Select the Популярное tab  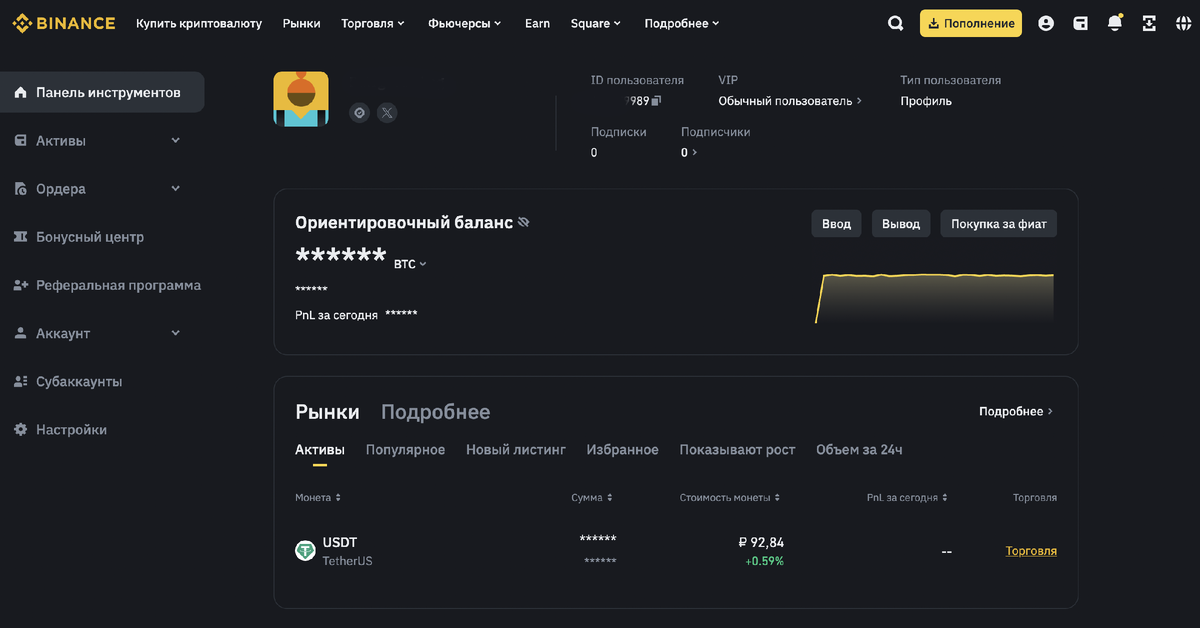(405, 450)
